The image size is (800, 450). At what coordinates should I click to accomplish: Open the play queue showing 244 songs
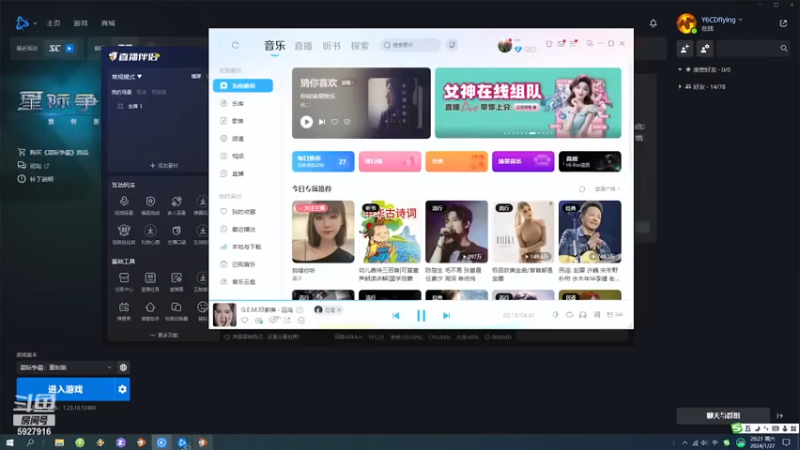point(615,315)
